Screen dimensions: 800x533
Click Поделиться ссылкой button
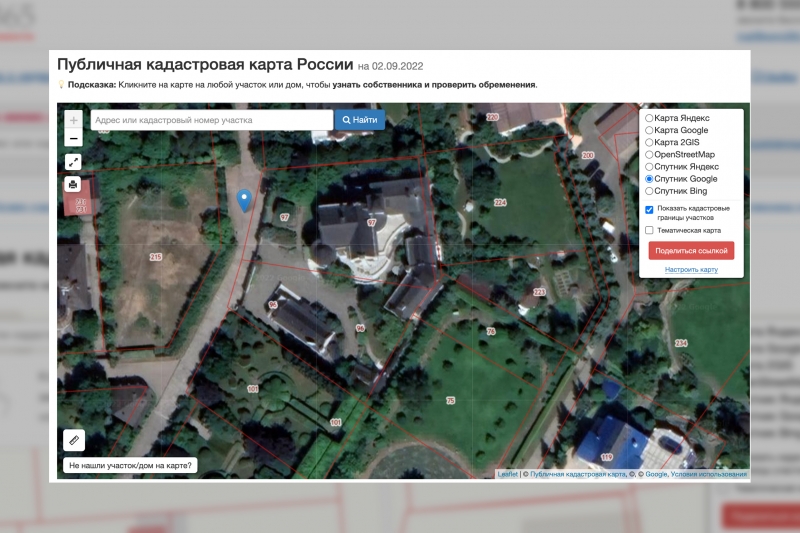coord(691,250)
